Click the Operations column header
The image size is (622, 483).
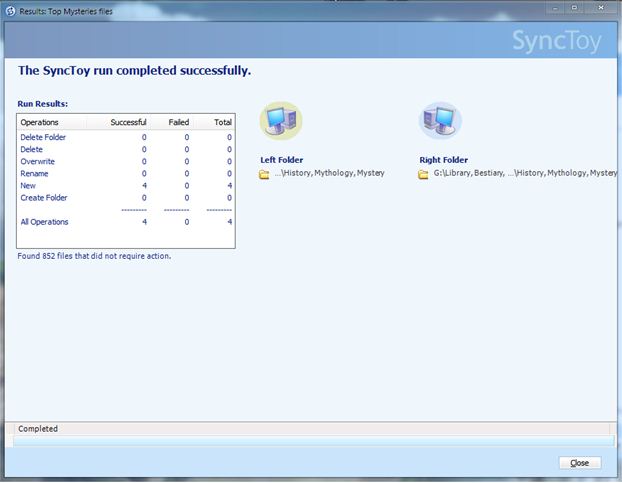coord(52,122)
